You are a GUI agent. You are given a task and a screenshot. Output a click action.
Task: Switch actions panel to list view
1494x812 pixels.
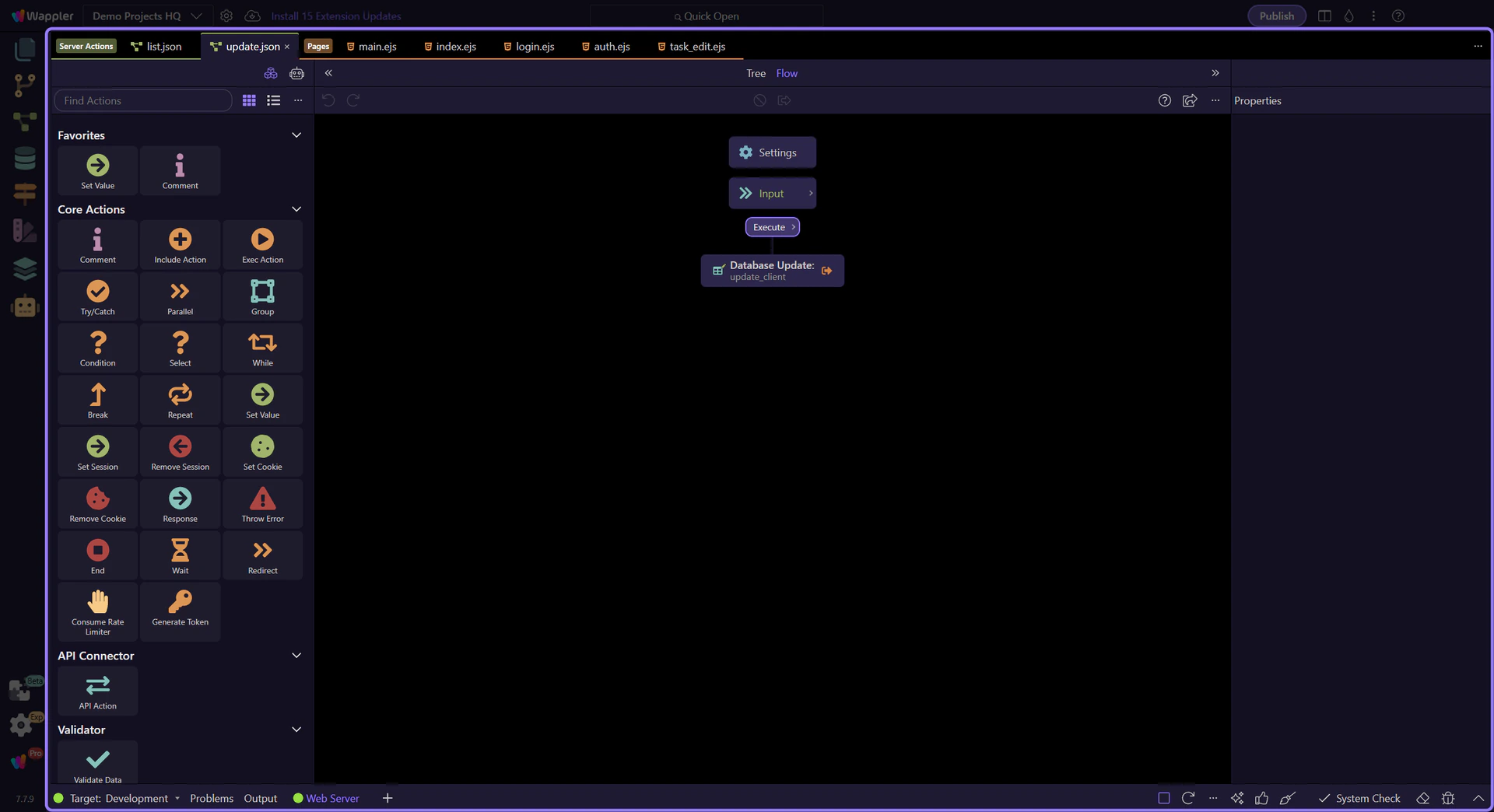point(273,100)
